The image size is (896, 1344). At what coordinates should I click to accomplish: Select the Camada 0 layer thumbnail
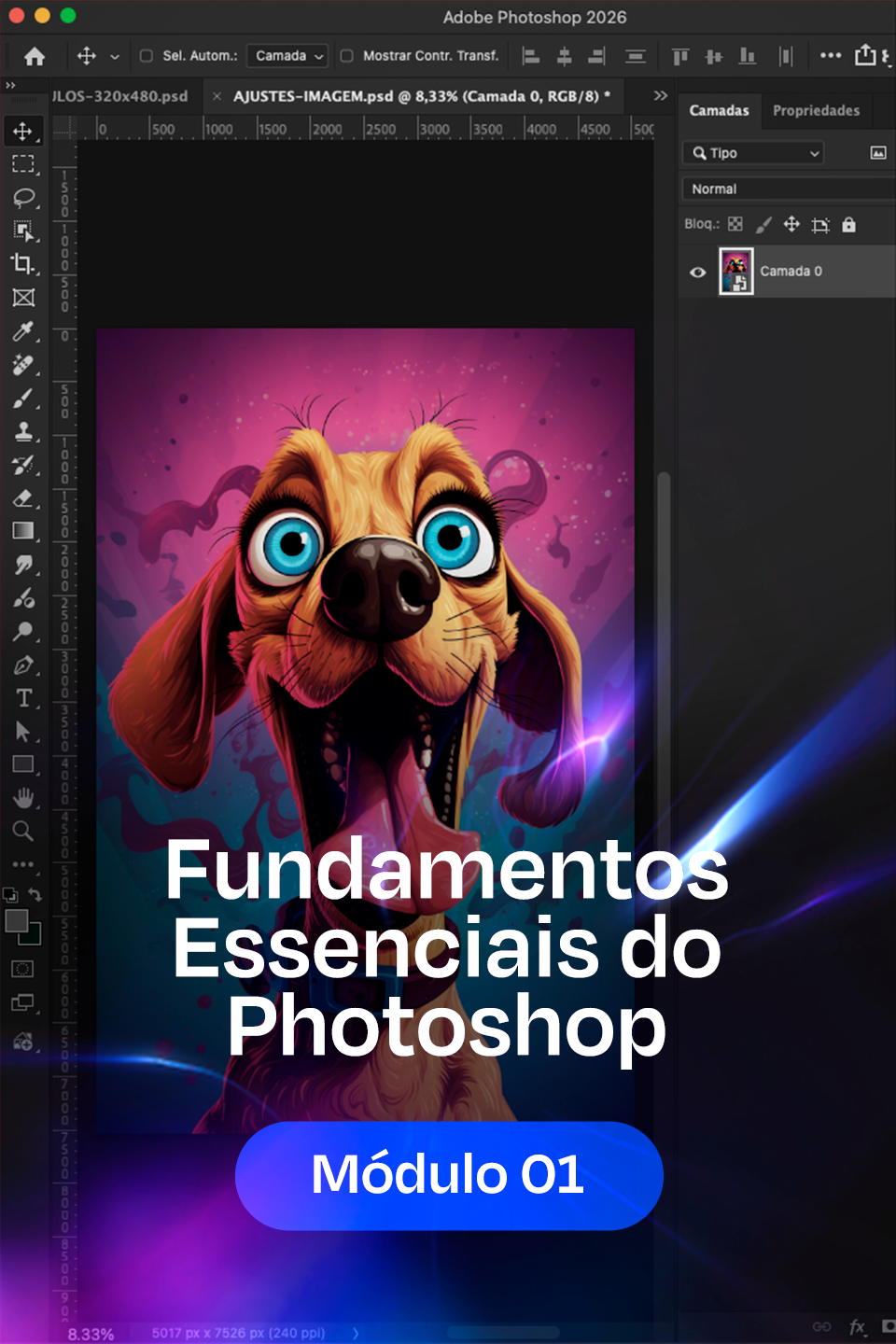(x=736, y=272)
